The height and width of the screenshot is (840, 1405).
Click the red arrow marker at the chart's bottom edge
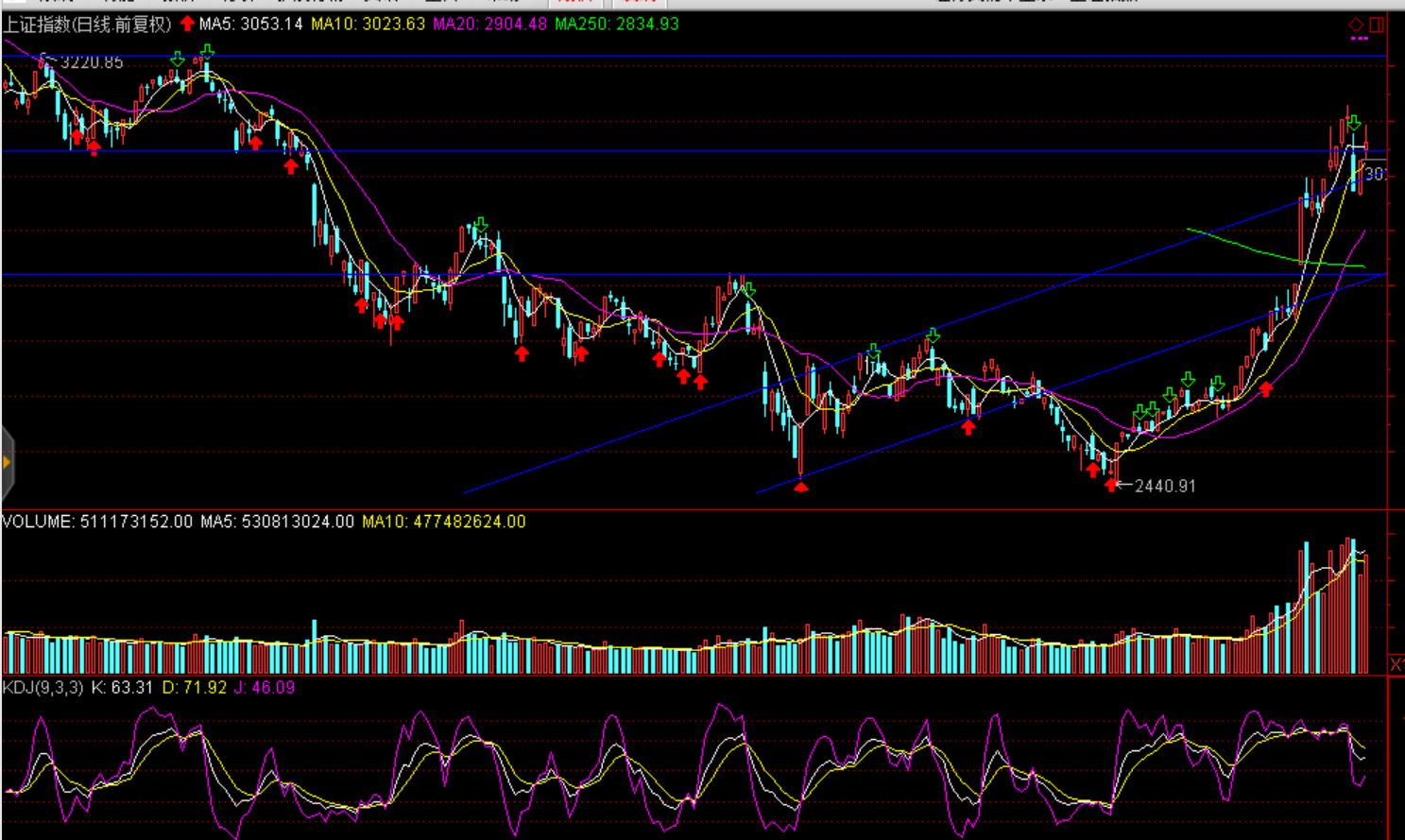coord(800,487)
